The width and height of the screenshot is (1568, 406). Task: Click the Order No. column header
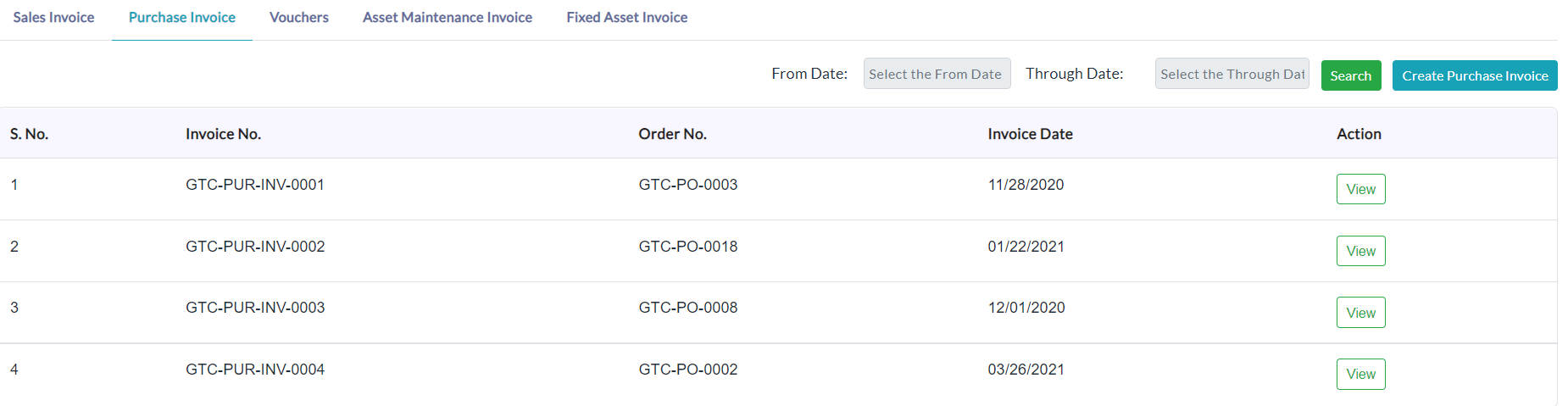point(673,134)
